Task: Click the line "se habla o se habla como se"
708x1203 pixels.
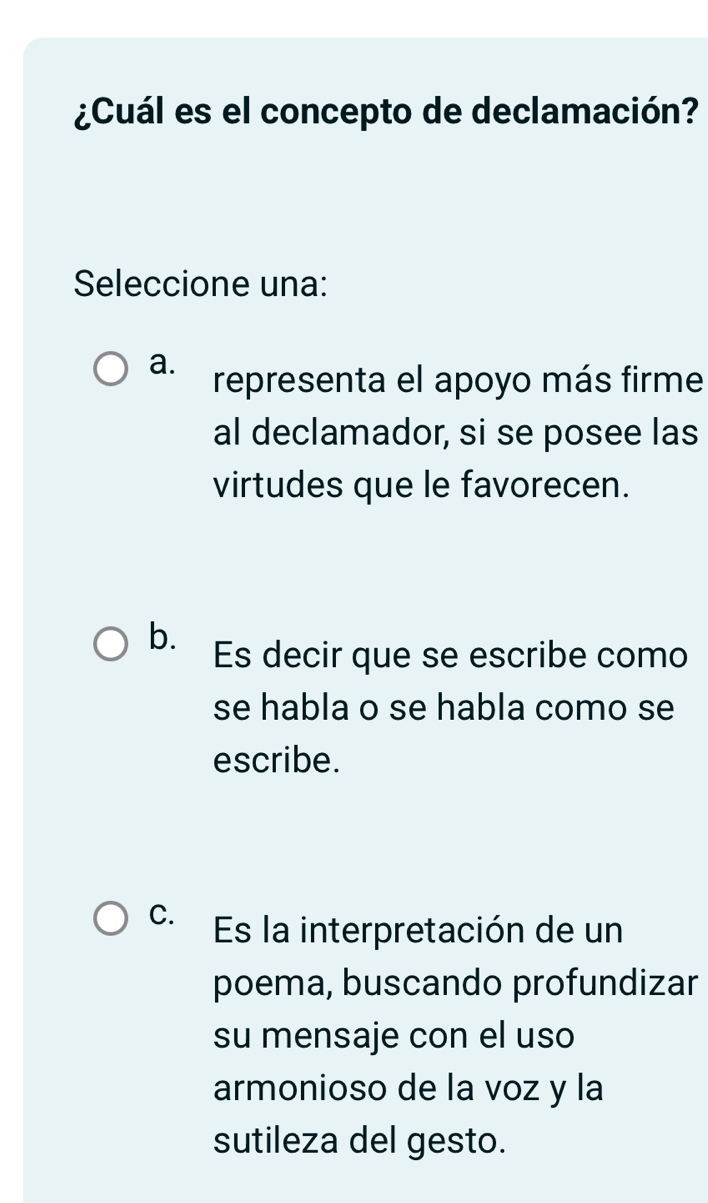Action: click(x=444, y=709)
